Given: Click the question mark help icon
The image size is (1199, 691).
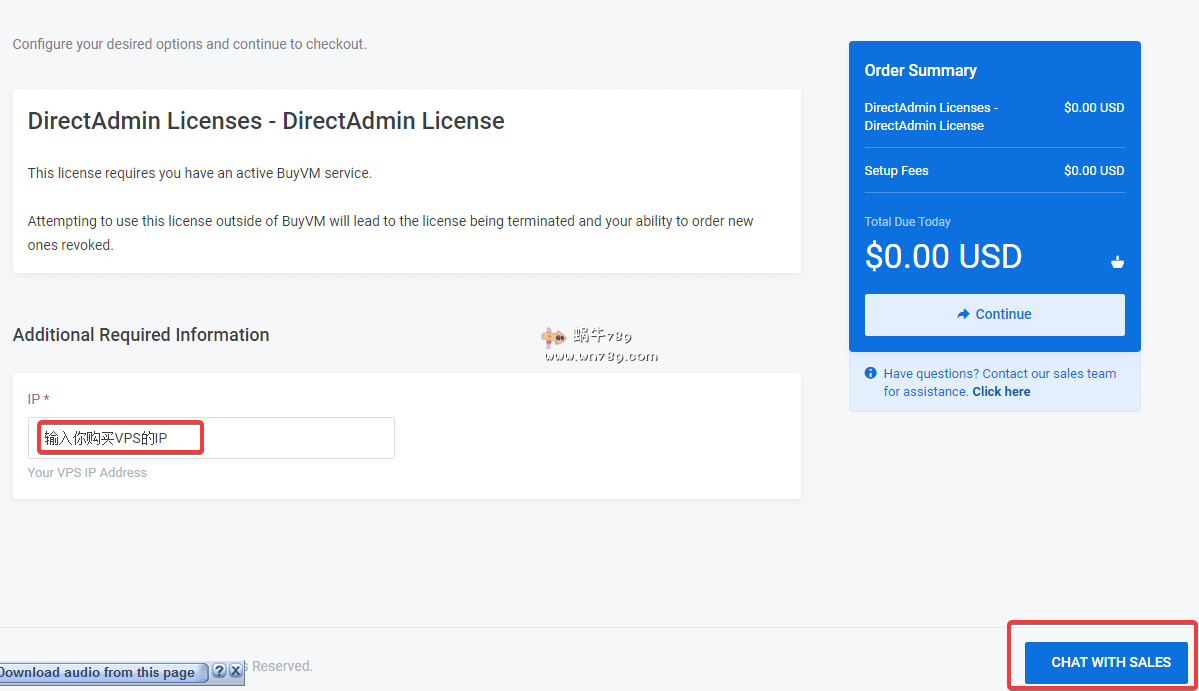Looking at the screenshot, I should pyautogui.click(x=219, y=671).
